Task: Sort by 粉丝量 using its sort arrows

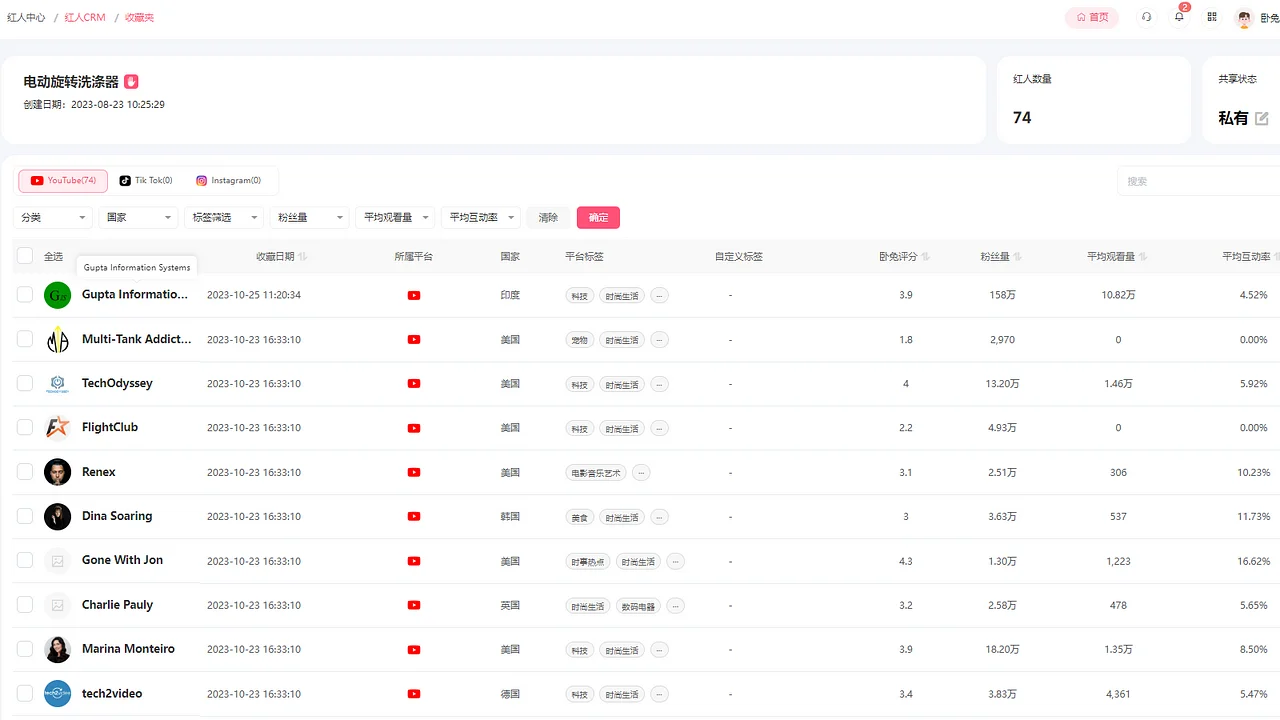Action: pos(1018,256)
